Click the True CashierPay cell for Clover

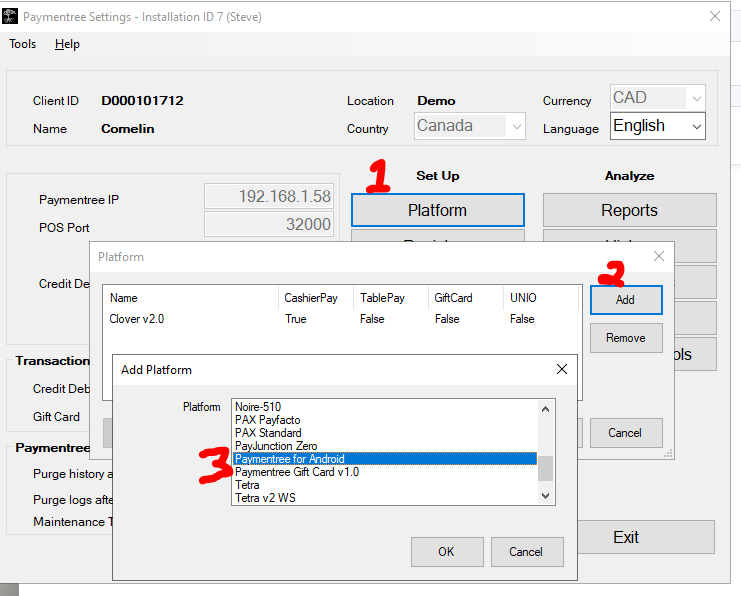[x=296, y=319]
